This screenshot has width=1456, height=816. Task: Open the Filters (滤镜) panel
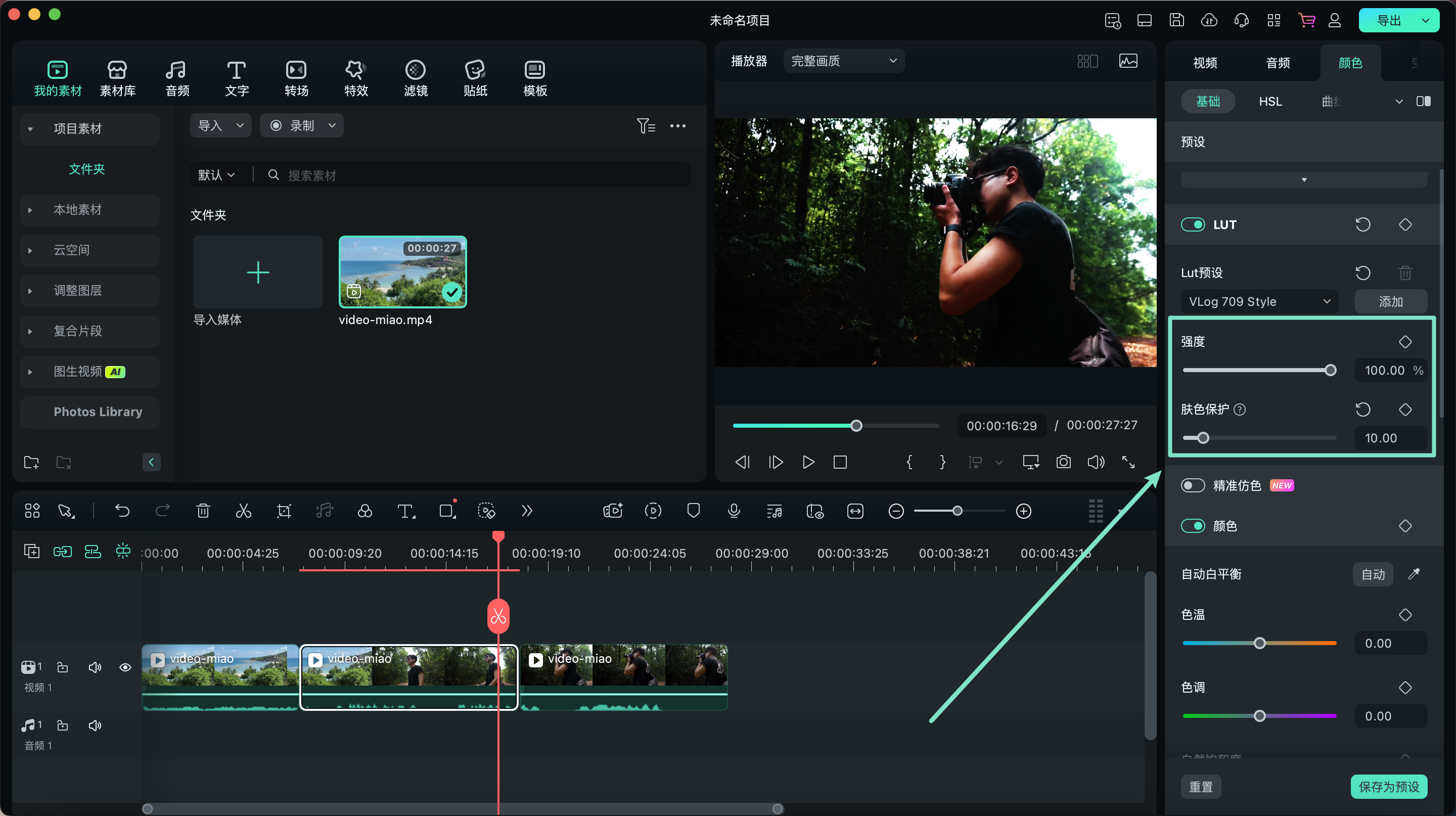(416, 78)
